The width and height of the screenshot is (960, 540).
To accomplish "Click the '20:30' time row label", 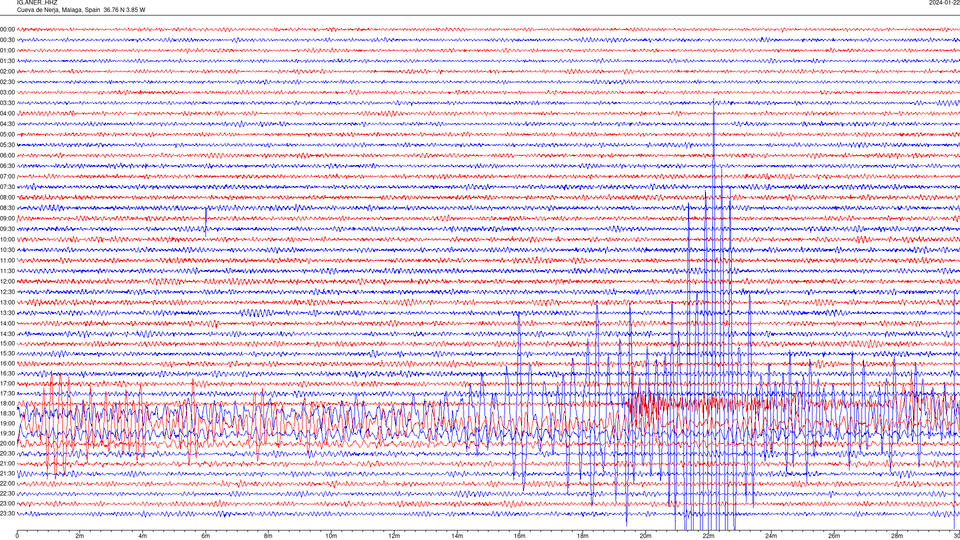I will pos(7,453).
